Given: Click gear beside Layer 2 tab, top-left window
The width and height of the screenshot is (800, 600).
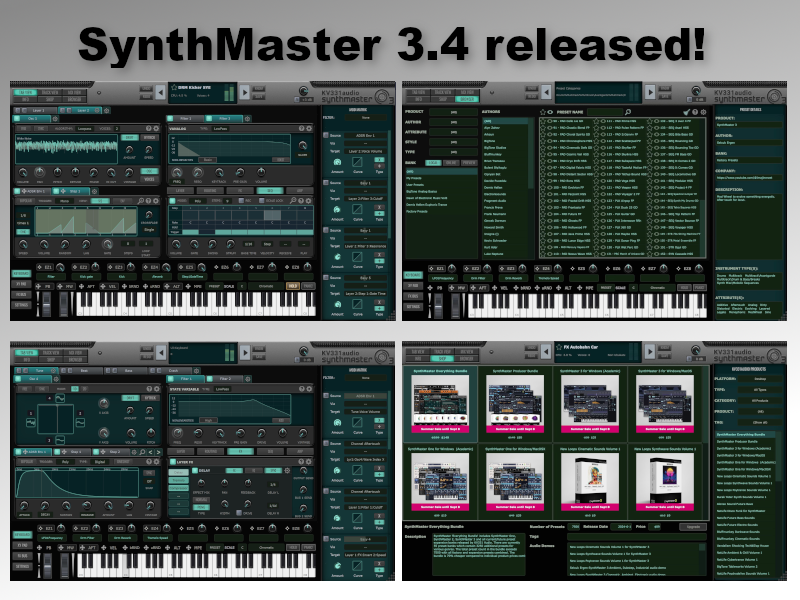Looking at the screenshot, I should coord(107,110).
